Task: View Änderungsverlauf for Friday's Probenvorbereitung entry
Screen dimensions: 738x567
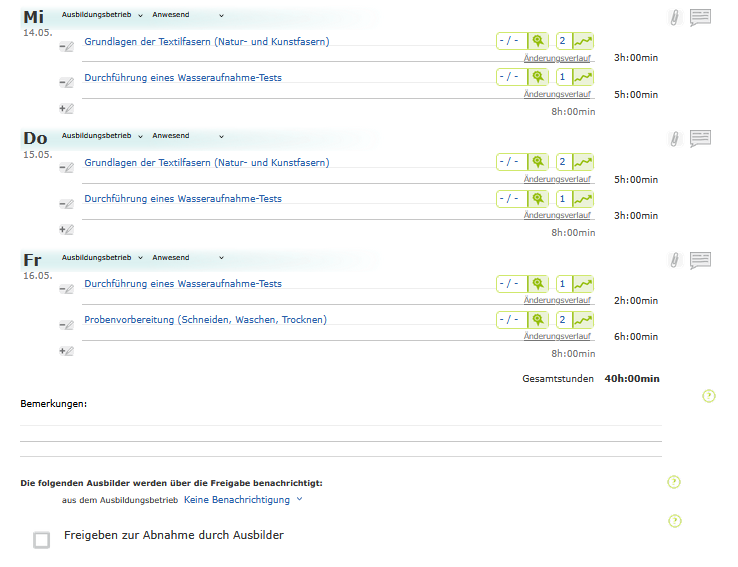Action: pyautogui.click(x=557, y=336)
